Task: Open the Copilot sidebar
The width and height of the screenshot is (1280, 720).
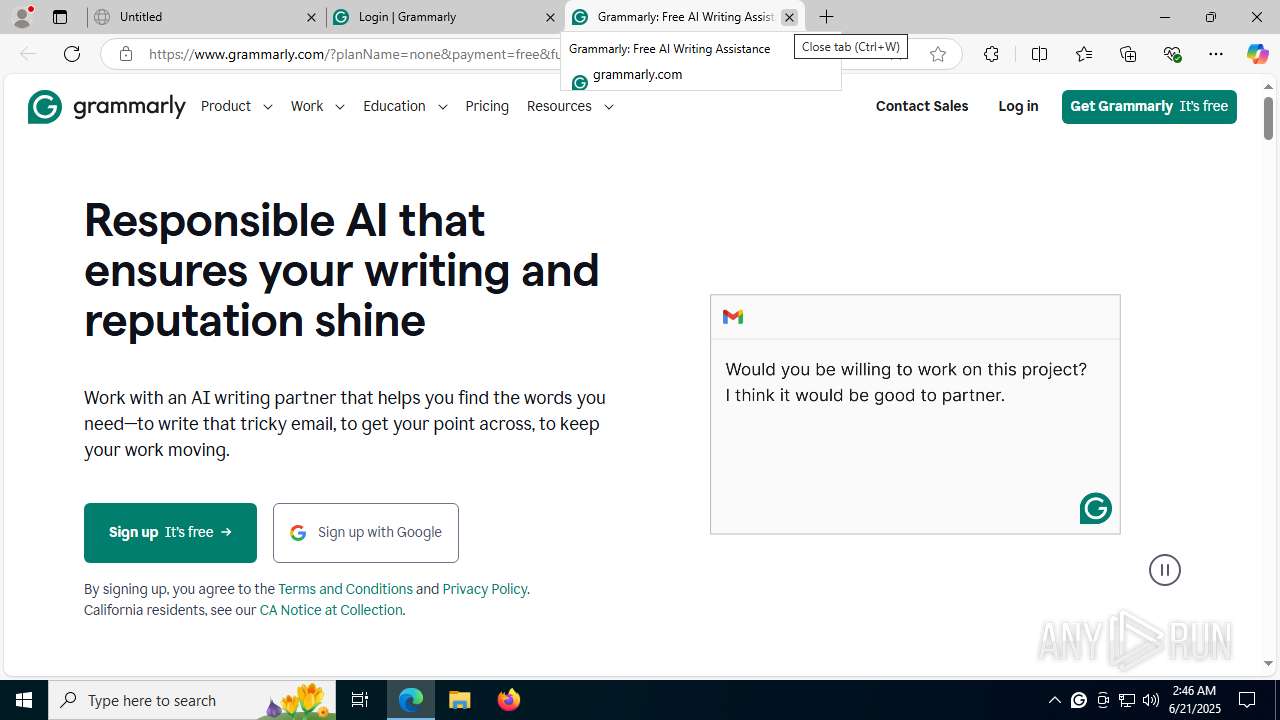Action: (1257, 54)
